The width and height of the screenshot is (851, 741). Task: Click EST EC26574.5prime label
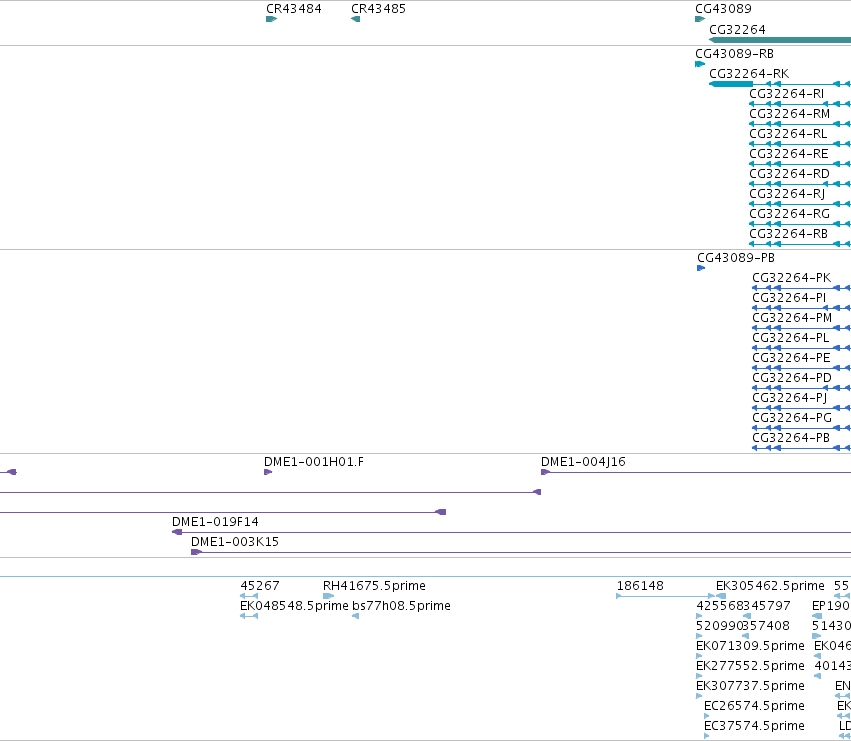pyautogui.click(x=754, y=706)
